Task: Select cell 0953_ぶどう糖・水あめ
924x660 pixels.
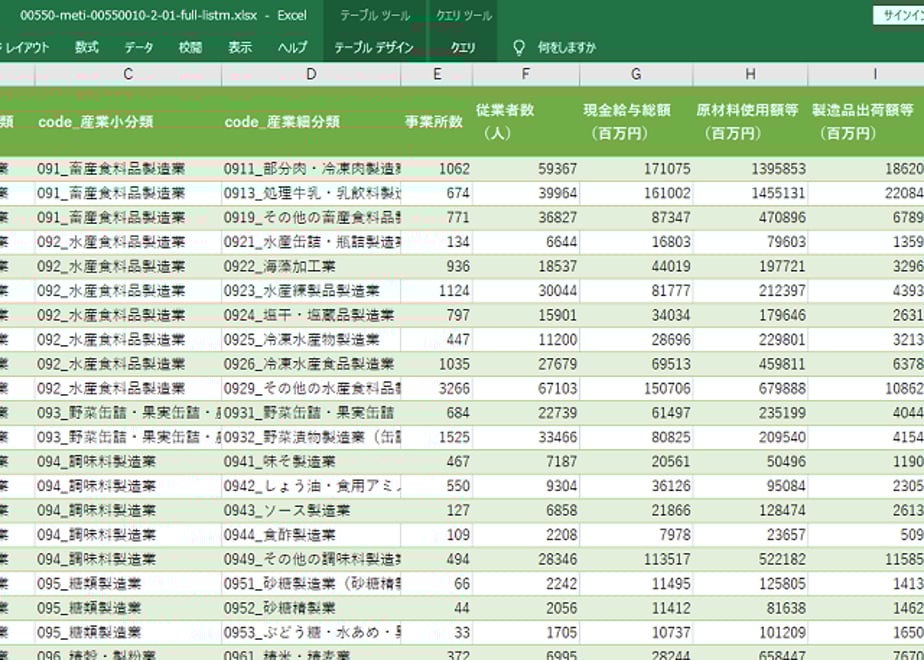Action: pos(311,633)
